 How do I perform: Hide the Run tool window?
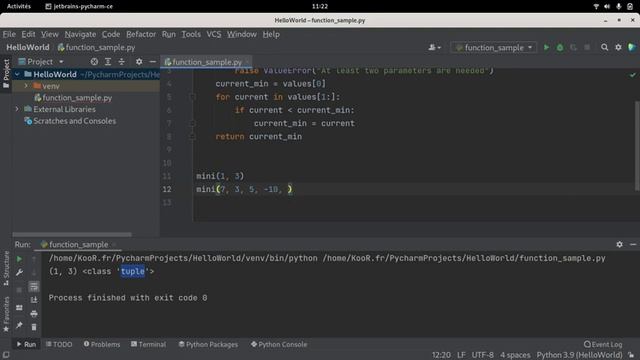(633, 244)
